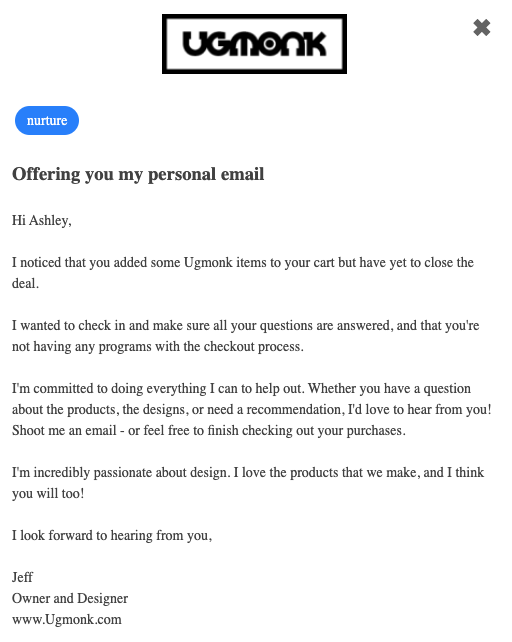Screen dimensions: 512x642
Task: Click the heading Offering you my personal email
Action: pyautogui.click(x=138, y=174)
